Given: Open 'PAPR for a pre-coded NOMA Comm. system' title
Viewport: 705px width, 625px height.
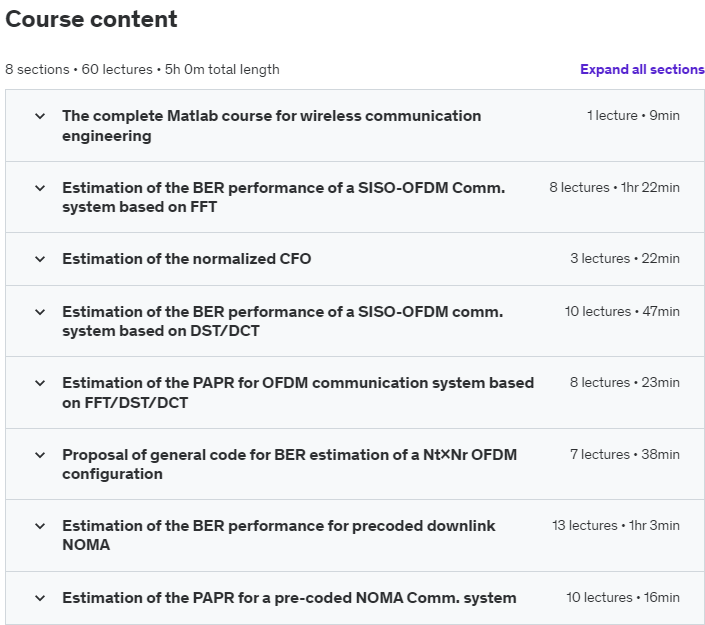Looking at the screenshot, I should click(x=289, y=598).
